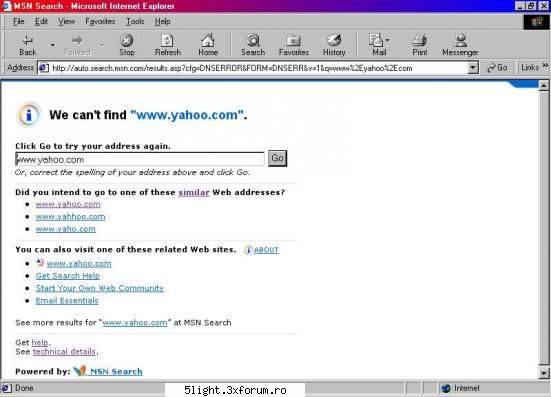Click the page icon in status bar
The height and width of the screenshot is (397, 551).
coord(6,388)
